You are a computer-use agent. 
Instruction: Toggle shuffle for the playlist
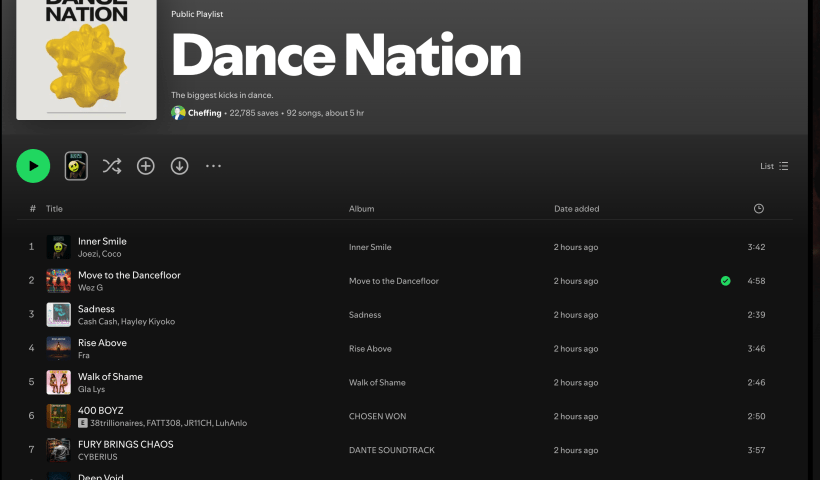click(111, 166)
